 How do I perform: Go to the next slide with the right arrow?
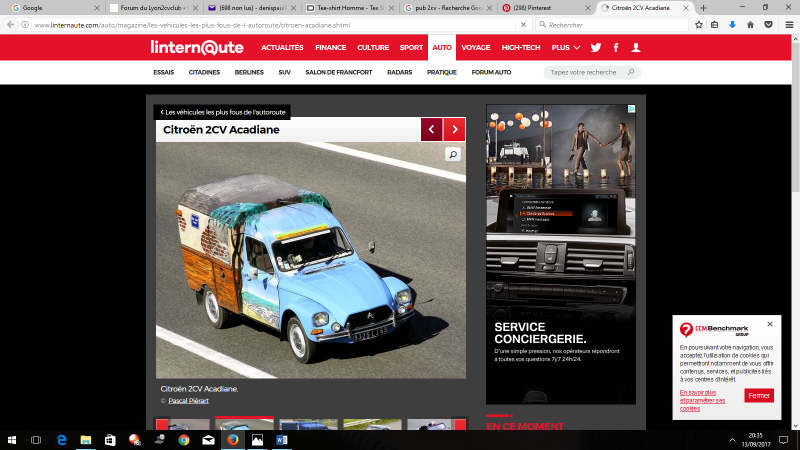point(455,130)
